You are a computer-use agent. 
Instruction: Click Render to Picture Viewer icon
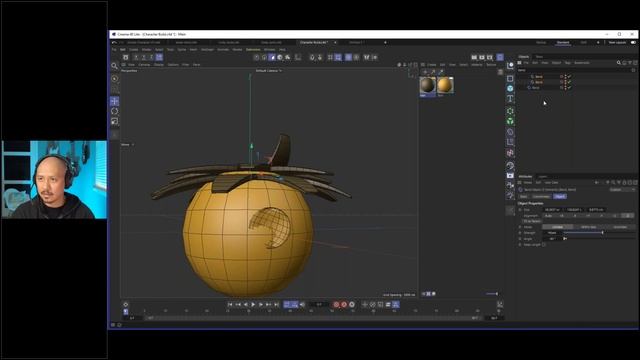pos(482,58)
